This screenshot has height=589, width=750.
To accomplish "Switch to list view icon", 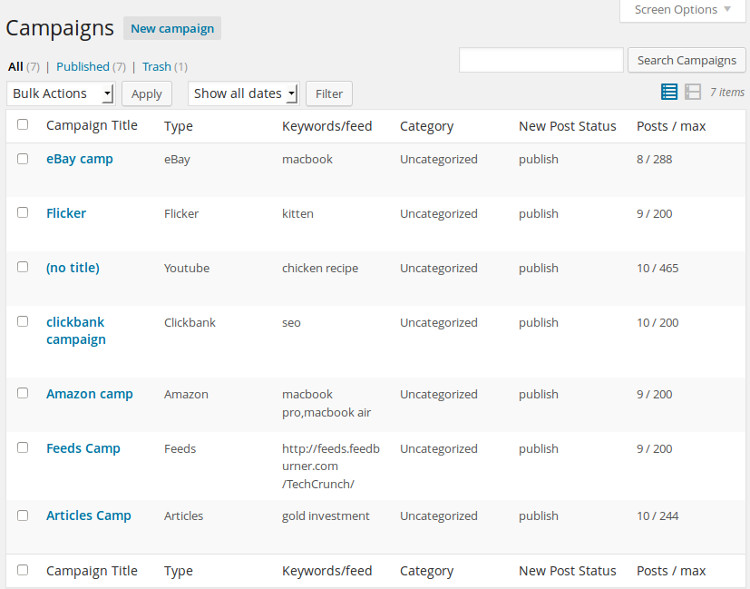I will pos(669,92).
